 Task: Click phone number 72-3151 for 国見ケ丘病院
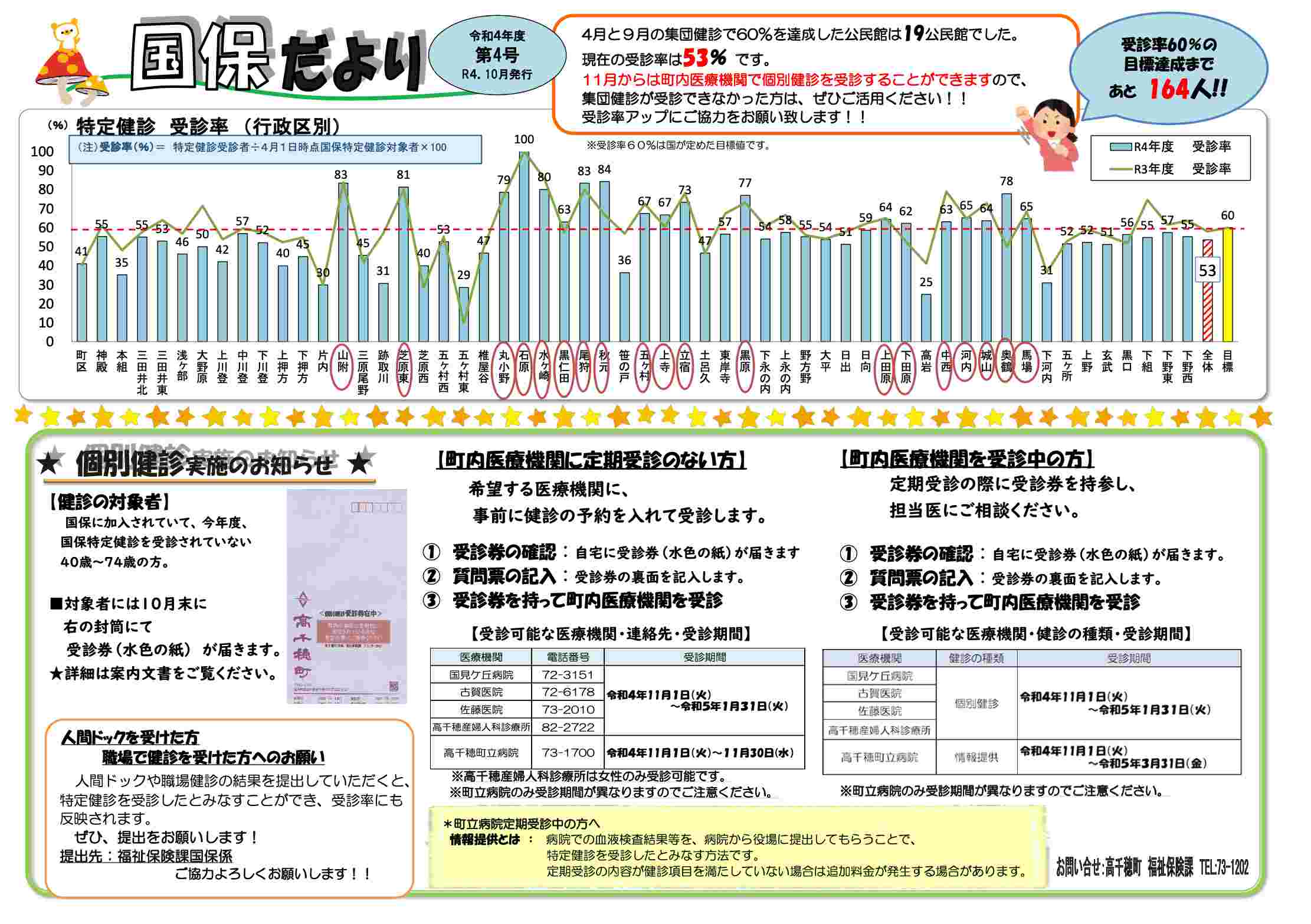568,674
